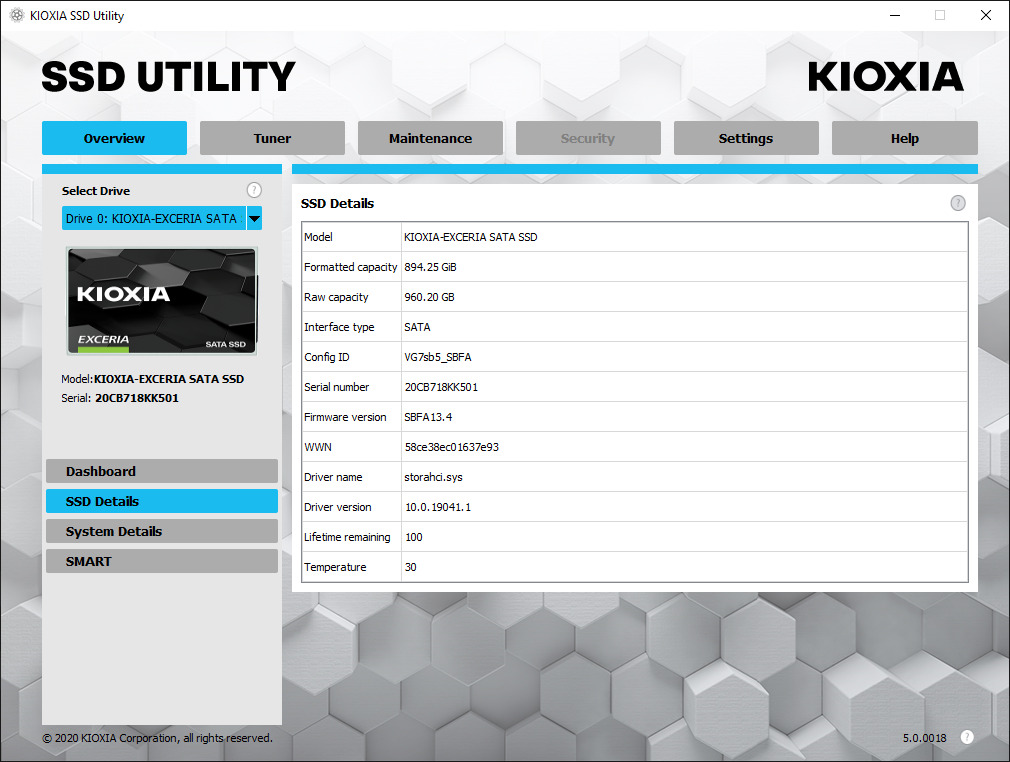Image resolution: width=1010 pixels, height=762 pixels.
Task: Click the KIOXIA SSD Utility title bar icon
Action: (x=16, y=15)
